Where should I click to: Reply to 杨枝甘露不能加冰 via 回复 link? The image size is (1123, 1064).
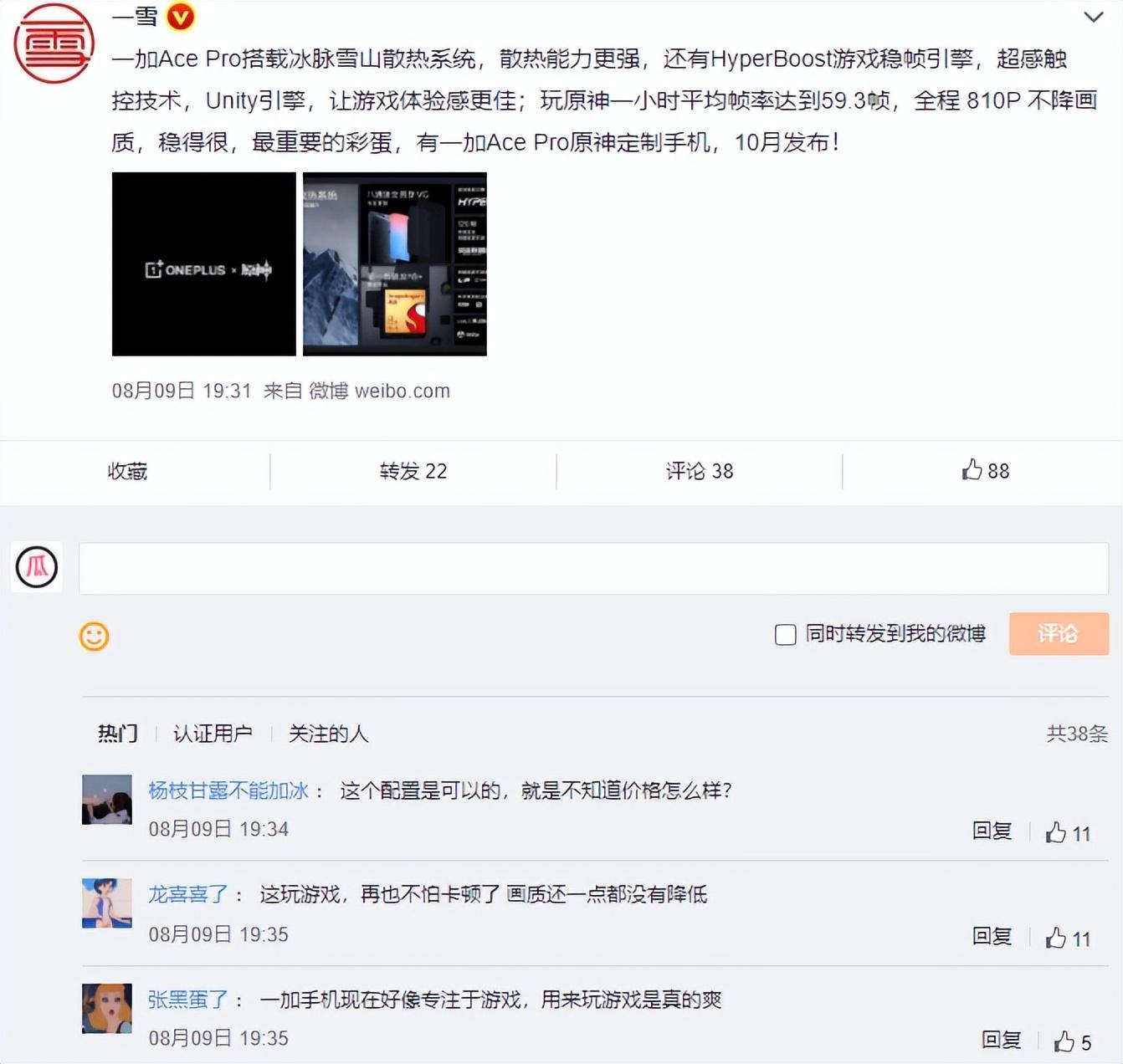coord(992,831)
